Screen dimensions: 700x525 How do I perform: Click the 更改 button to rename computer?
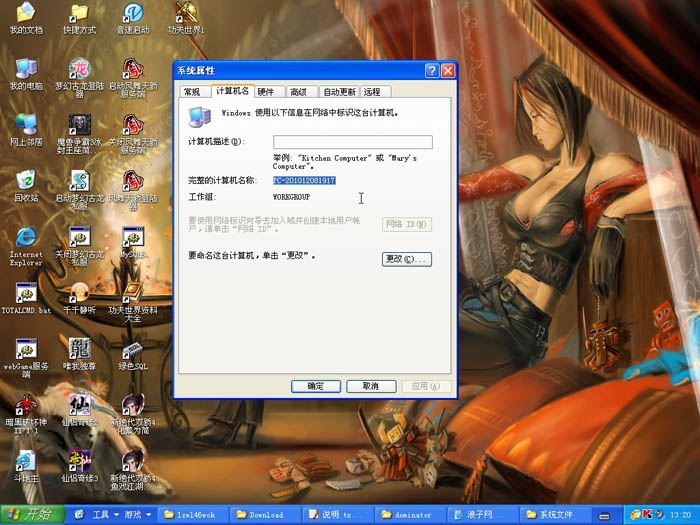[406, 259]
